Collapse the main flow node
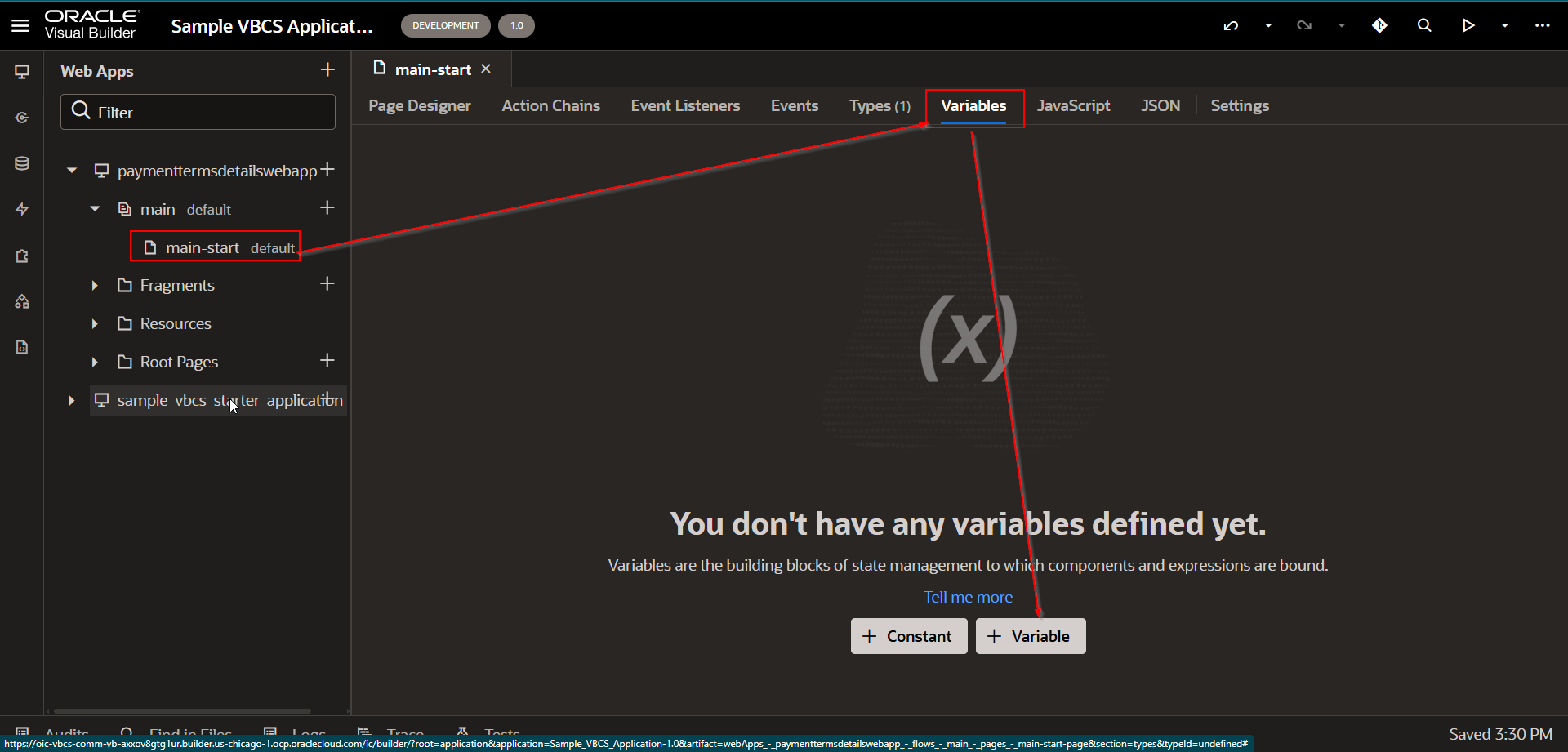The height and width of the screenshot is (752, 1568). click(x=95, y=209)
